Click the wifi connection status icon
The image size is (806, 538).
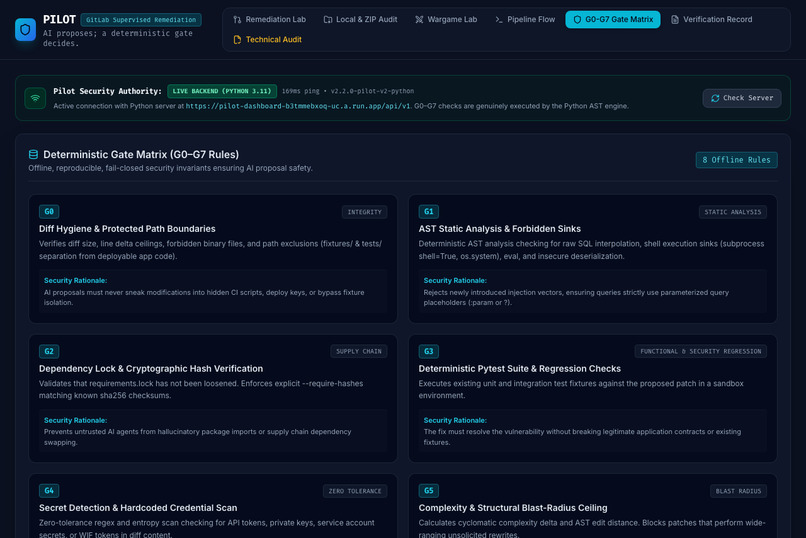pos(35,98)
